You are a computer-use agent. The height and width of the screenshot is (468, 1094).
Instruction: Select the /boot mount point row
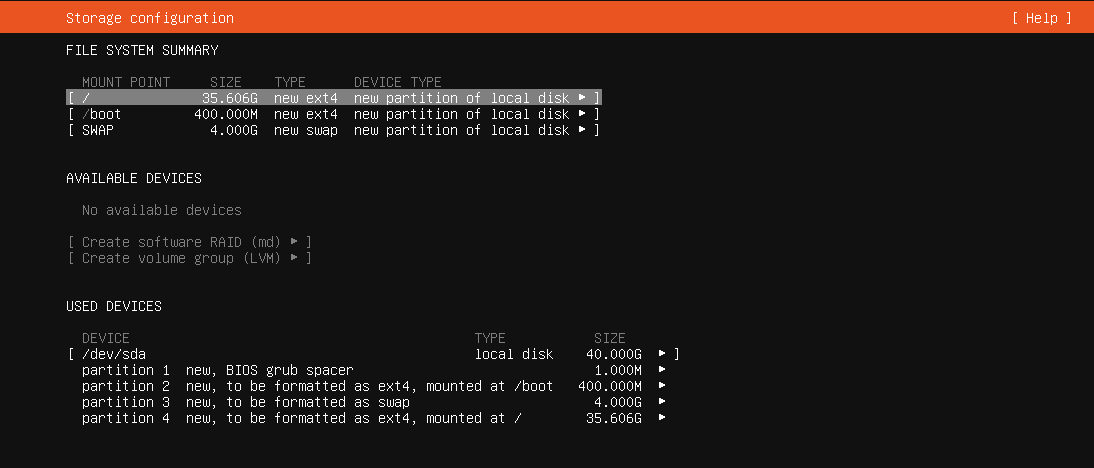334,114
